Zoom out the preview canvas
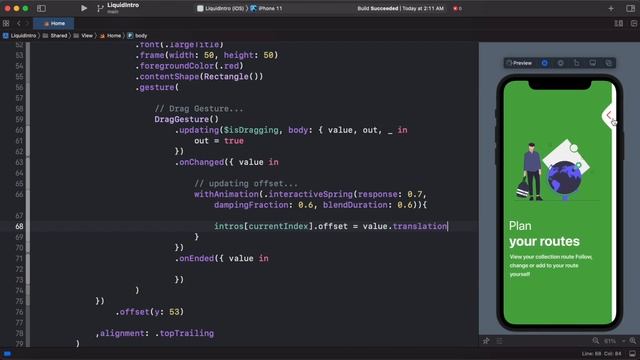 pyautogui.click(x=596, y=341)
